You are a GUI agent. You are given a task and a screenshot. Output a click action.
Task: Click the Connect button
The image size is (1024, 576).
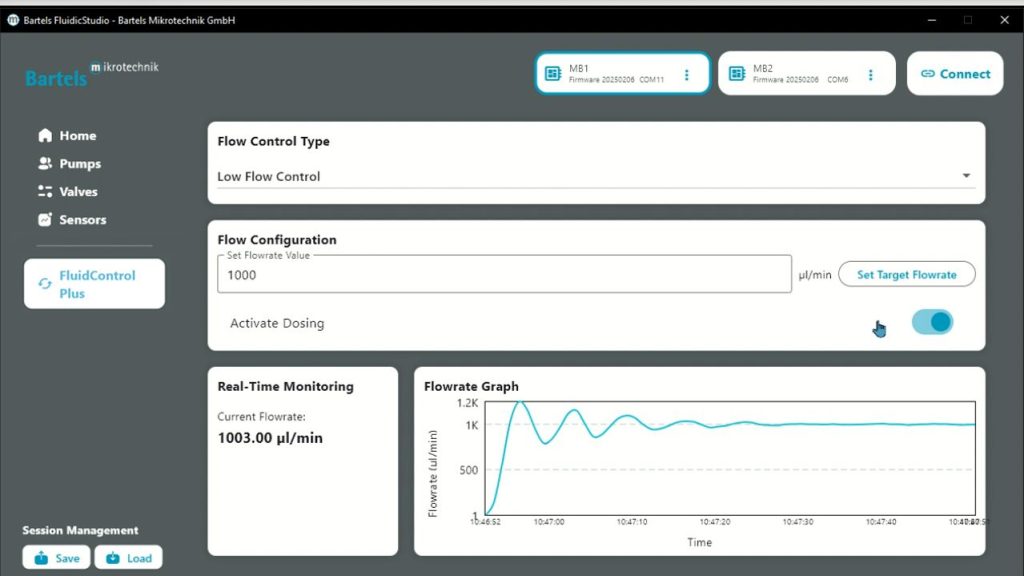tap(955, 74)
